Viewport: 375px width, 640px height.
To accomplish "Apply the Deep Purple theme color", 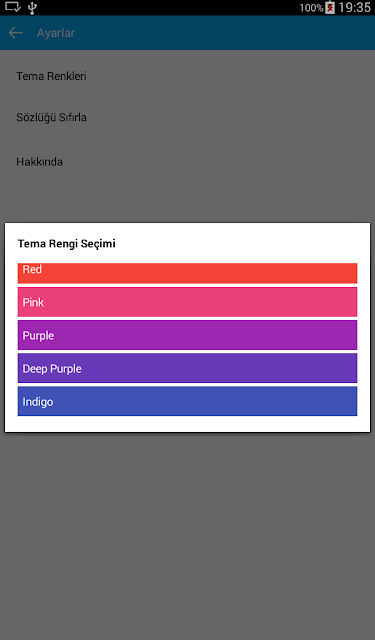I will coord(187,368).
